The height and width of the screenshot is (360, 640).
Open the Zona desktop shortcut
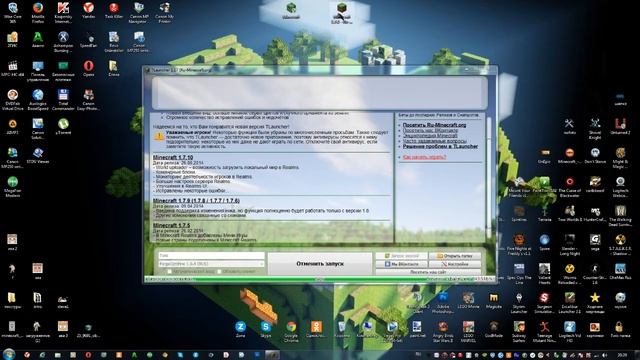pyautogui.click(x=240, y=329)
